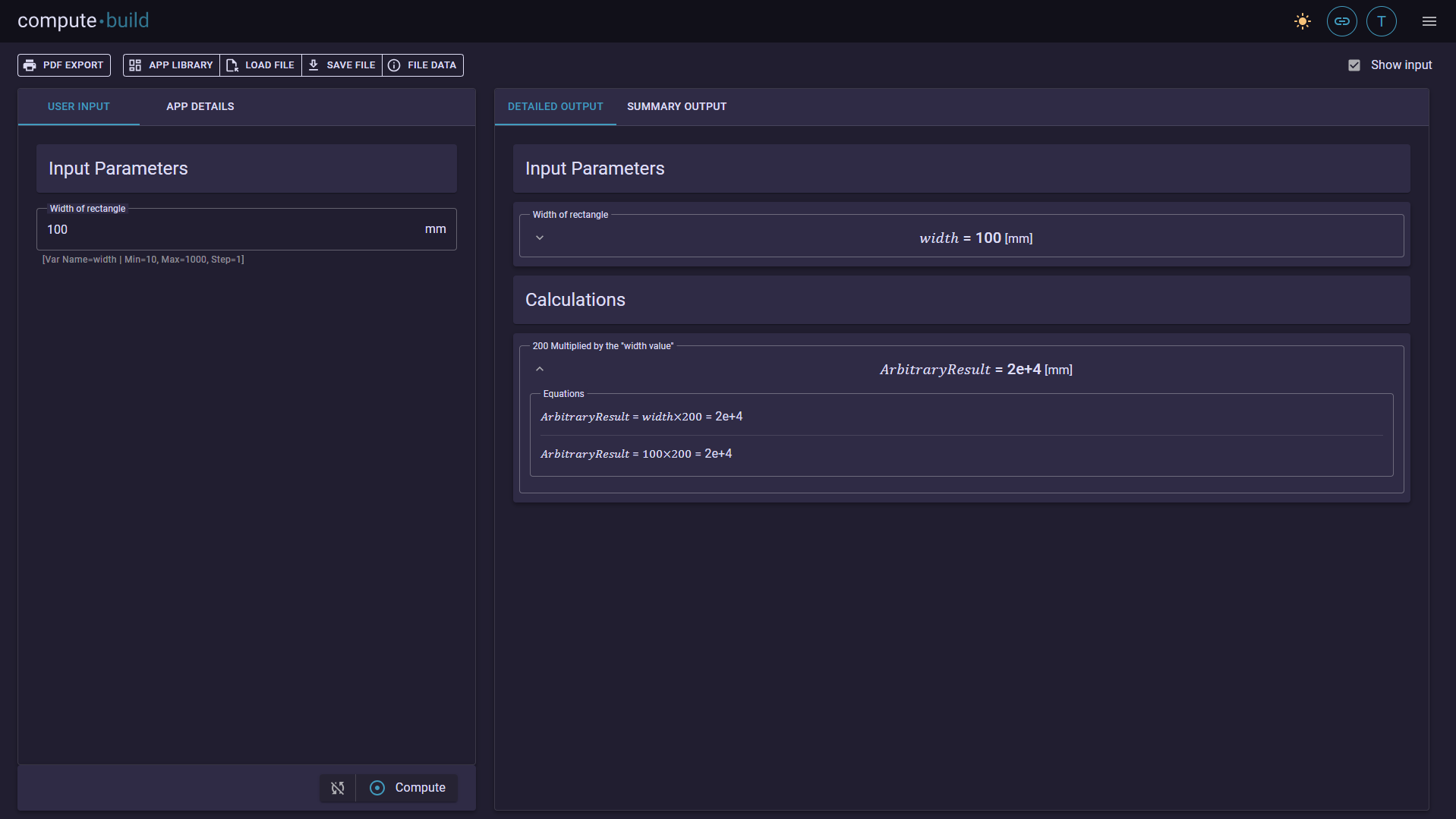This screenshot has width=1456, height=819.
Task: Click the share link icon in the header
Action: point(1341,21)
